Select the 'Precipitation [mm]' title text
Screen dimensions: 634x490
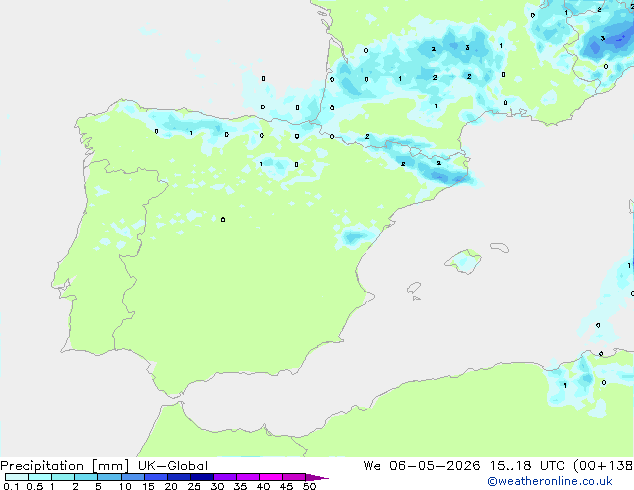coord(65,466)
